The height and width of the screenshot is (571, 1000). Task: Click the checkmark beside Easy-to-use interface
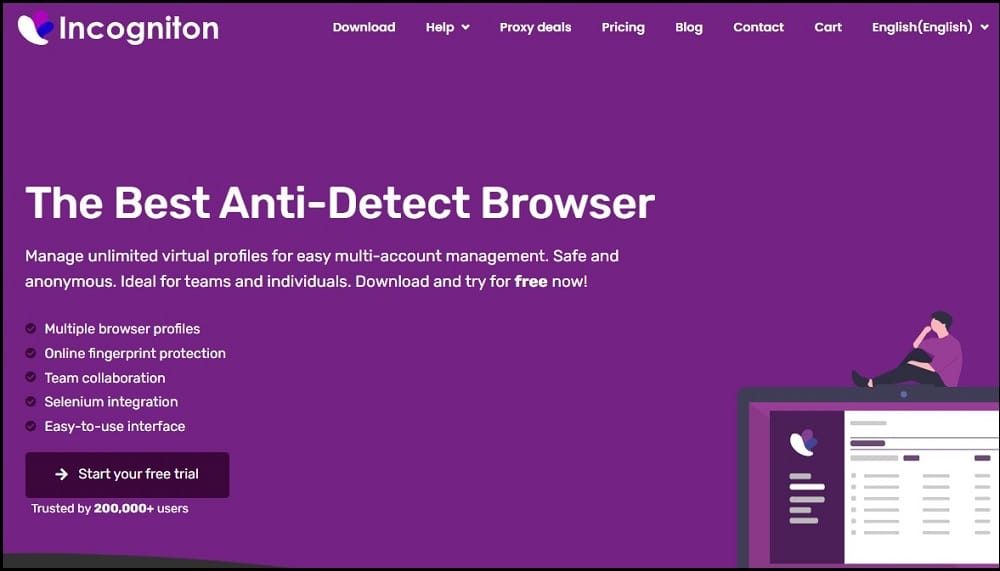pyautogui.click(x=31, y=426)
